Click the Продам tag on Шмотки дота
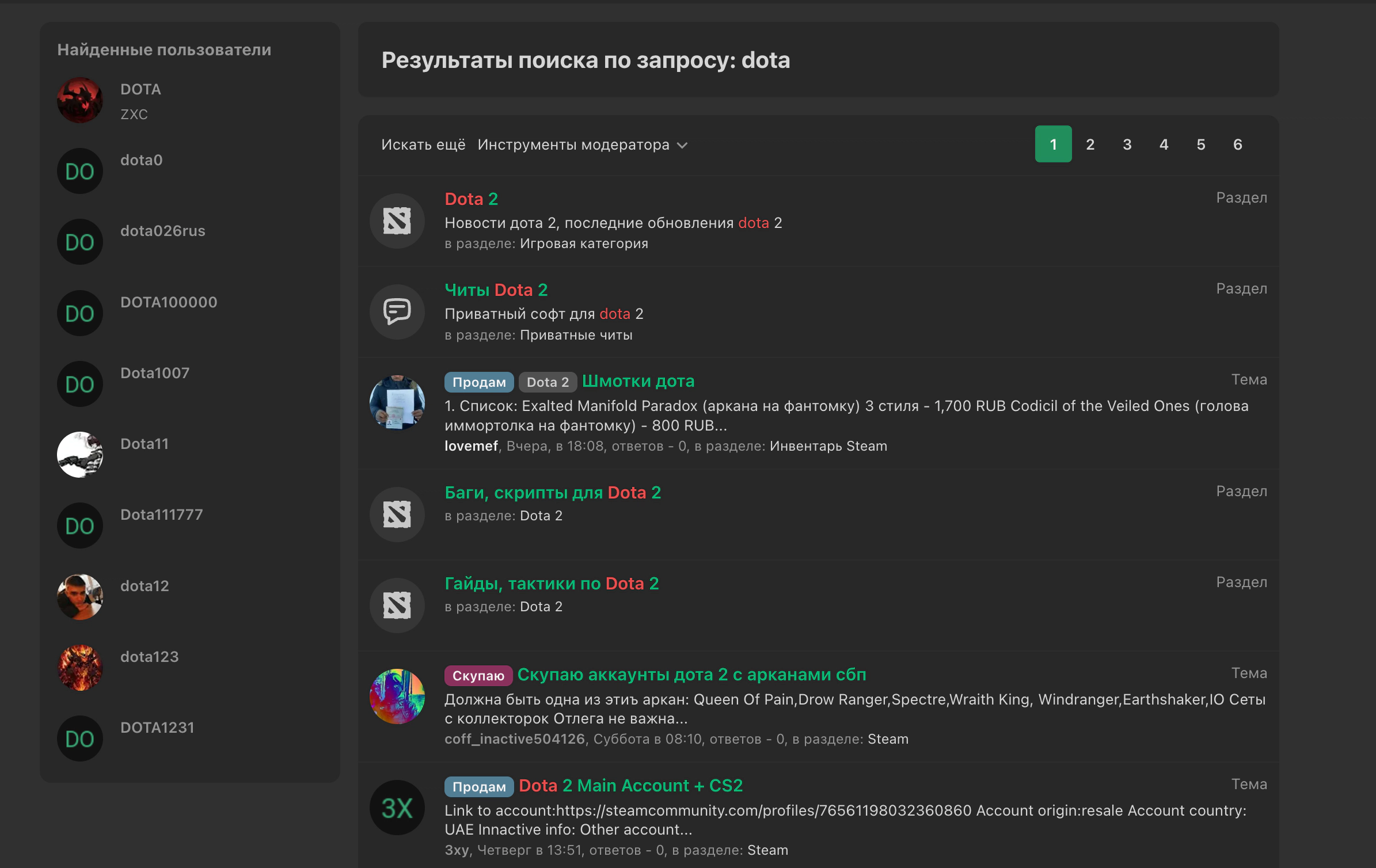The width and height of the screenshot is (1376, 868). [478, 382]
